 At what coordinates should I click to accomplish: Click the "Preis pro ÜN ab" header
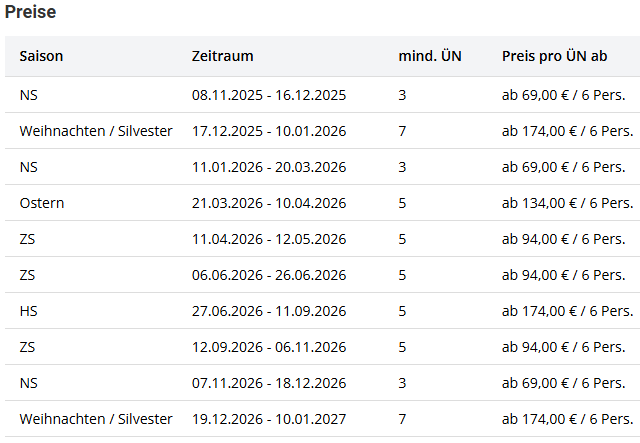click(554, 56)
